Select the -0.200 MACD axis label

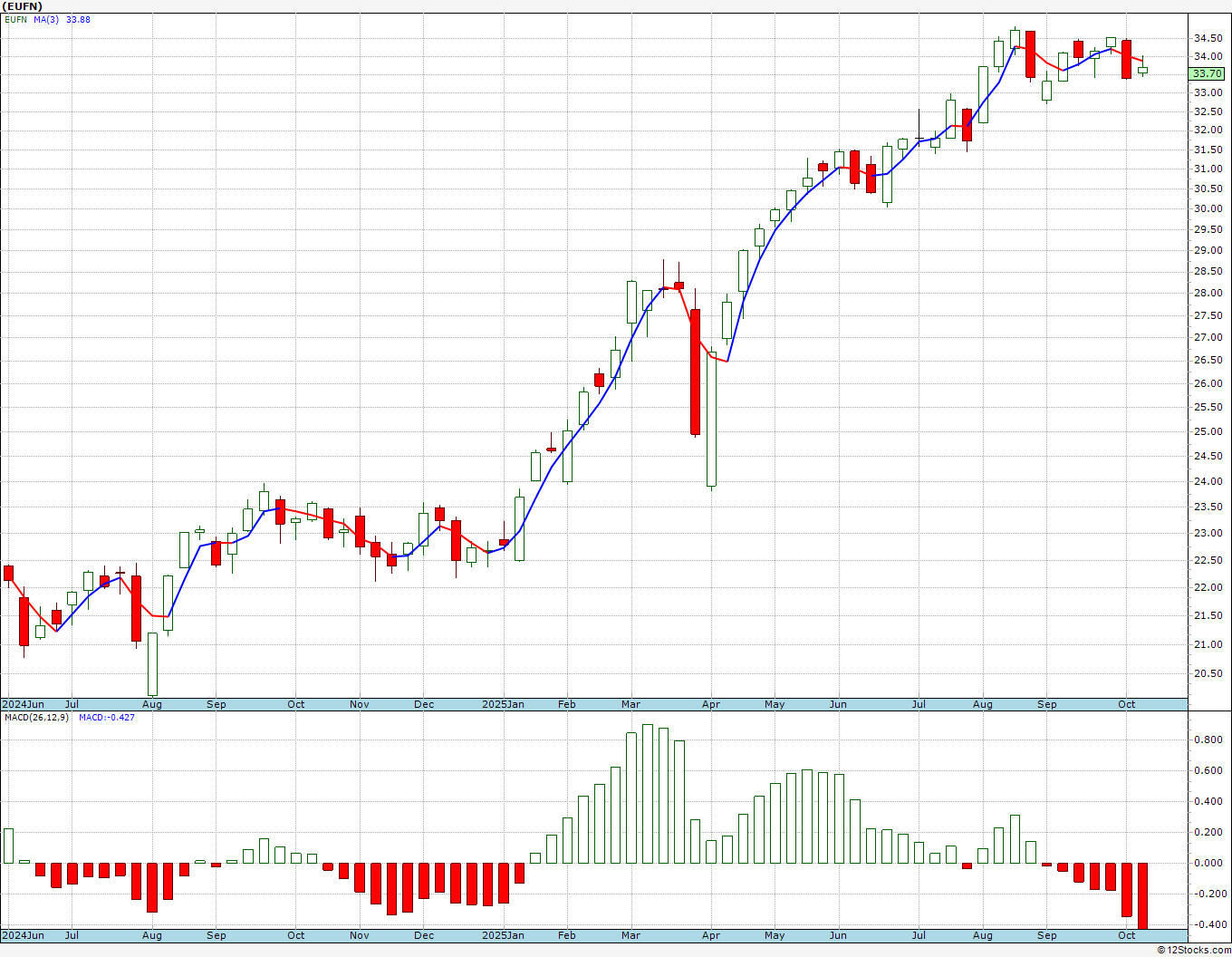pyautogui.click(x=1208, y=894)
